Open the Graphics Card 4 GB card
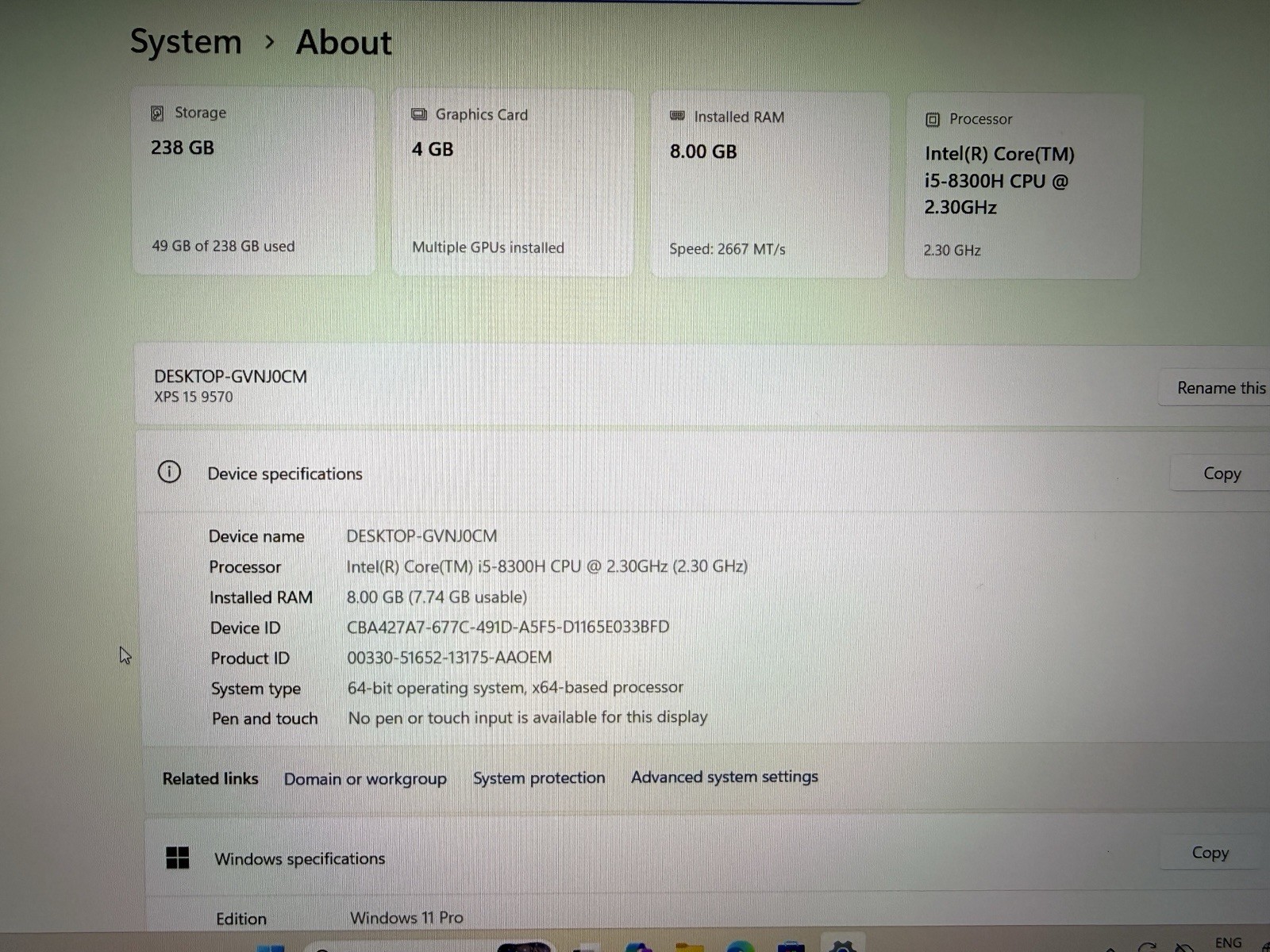The image size is (1270, 952). [x=513, y=183]
